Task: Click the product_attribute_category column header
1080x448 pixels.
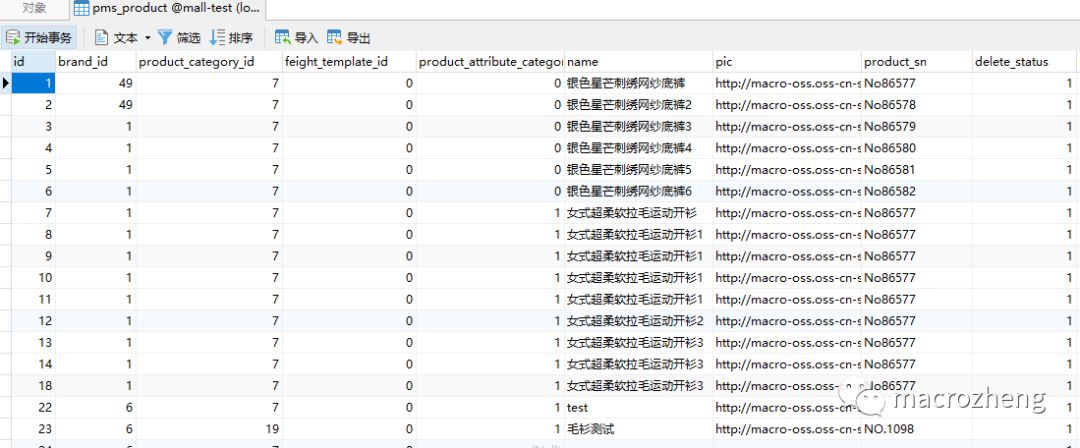Action: click(x=490, y=61)
